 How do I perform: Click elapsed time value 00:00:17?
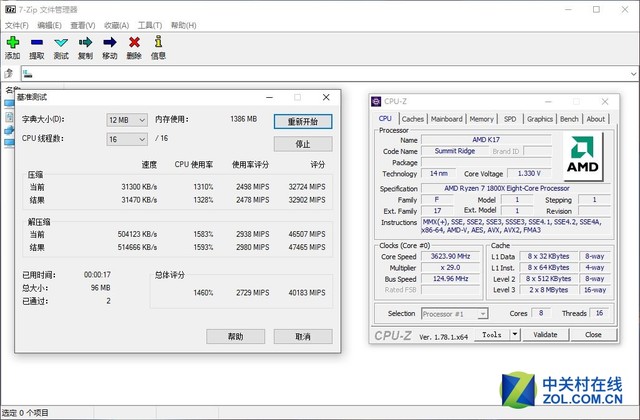coord(97,275)
